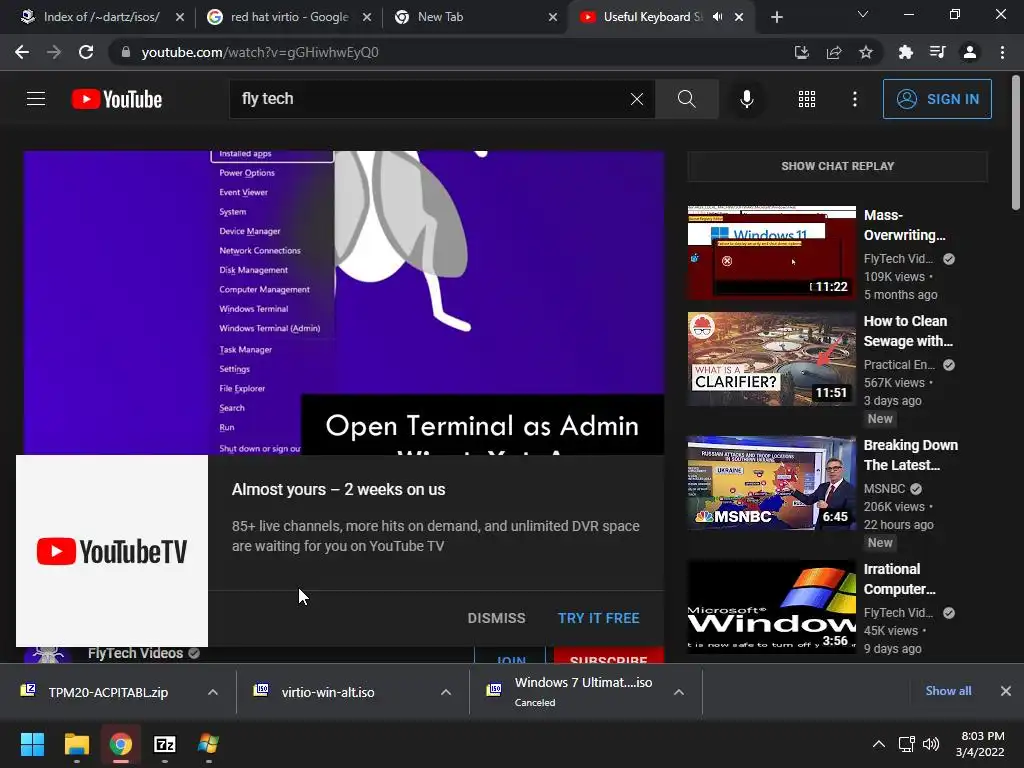Click the browser forward arrow
This screenshot has height=768, width=1024.
tap(54, 52)
